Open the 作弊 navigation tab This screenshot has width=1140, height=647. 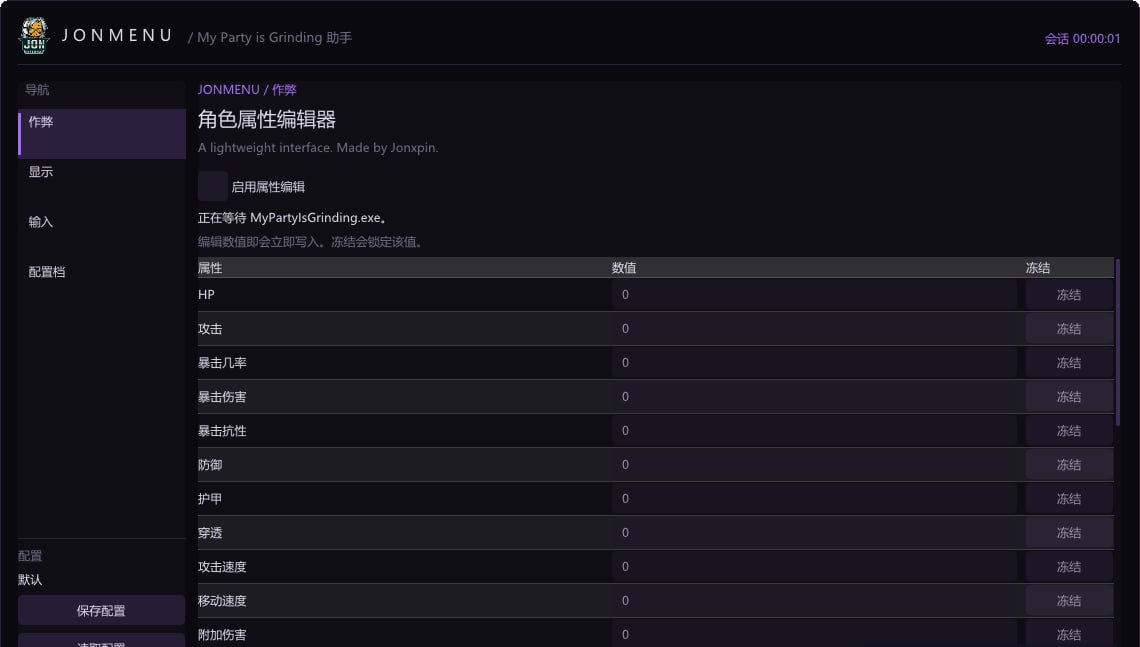click(x=102, y=134)
